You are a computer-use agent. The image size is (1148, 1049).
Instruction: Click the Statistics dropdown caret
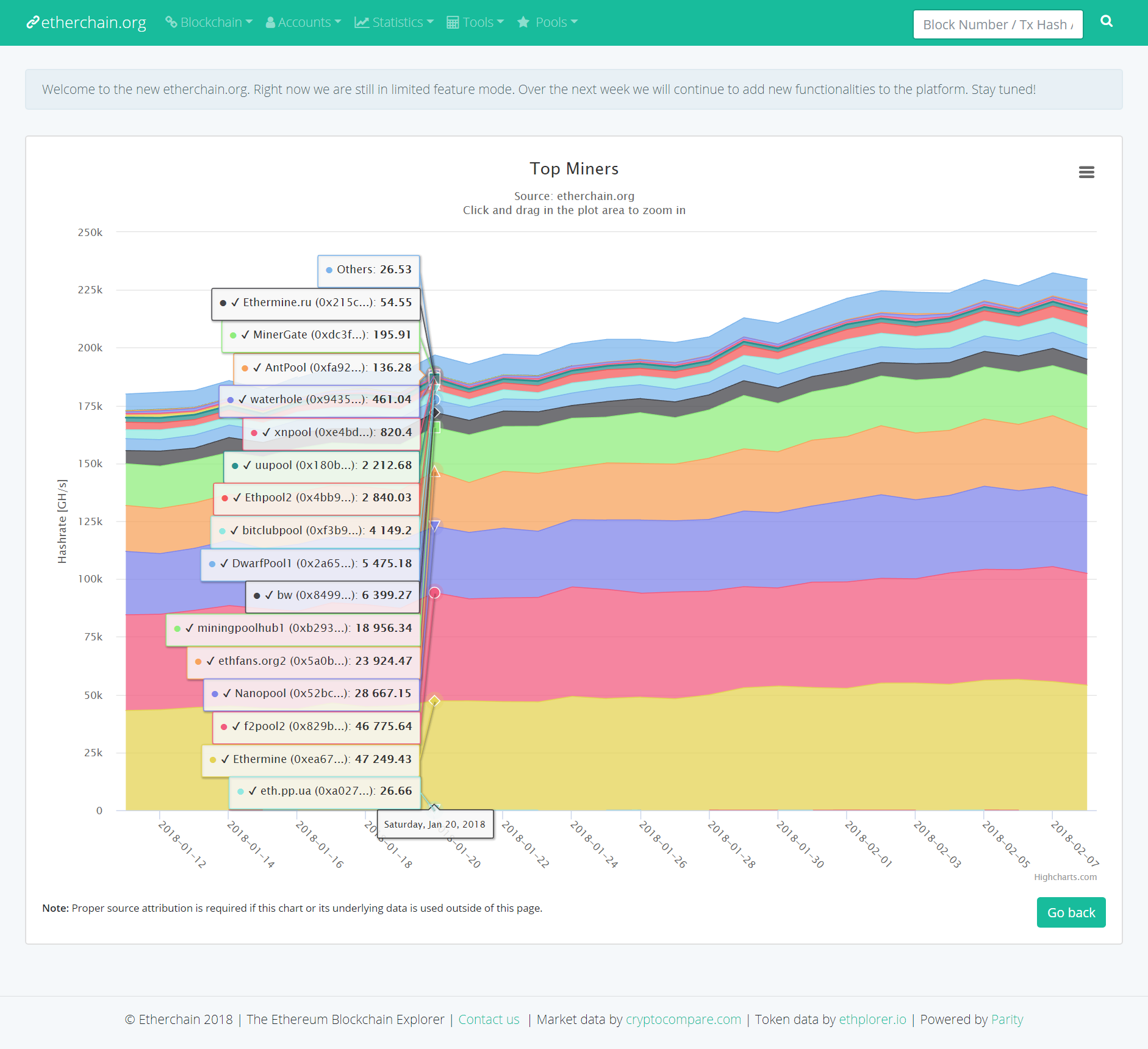click(x=430, y=22)
